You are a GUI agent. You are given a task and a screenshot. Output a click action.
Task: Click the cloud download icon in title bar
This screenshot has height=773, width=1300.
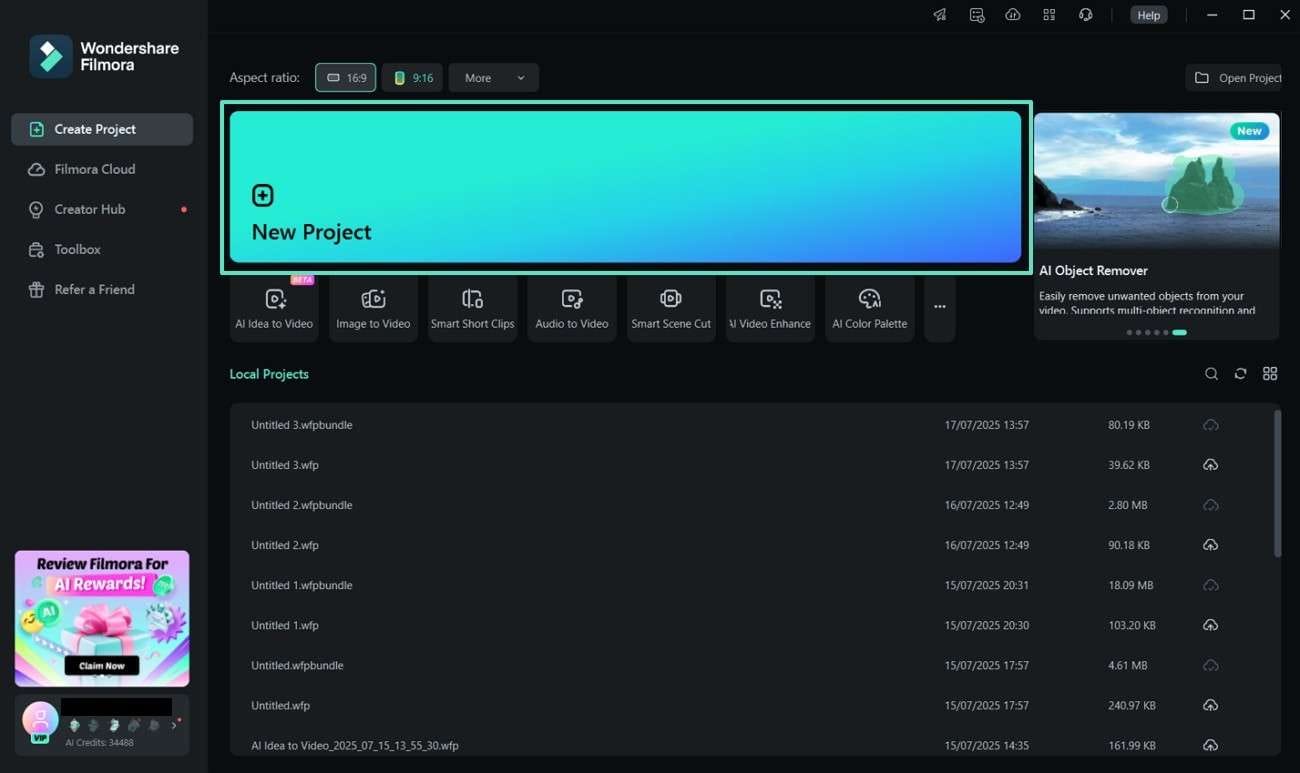click(1013, 15)
